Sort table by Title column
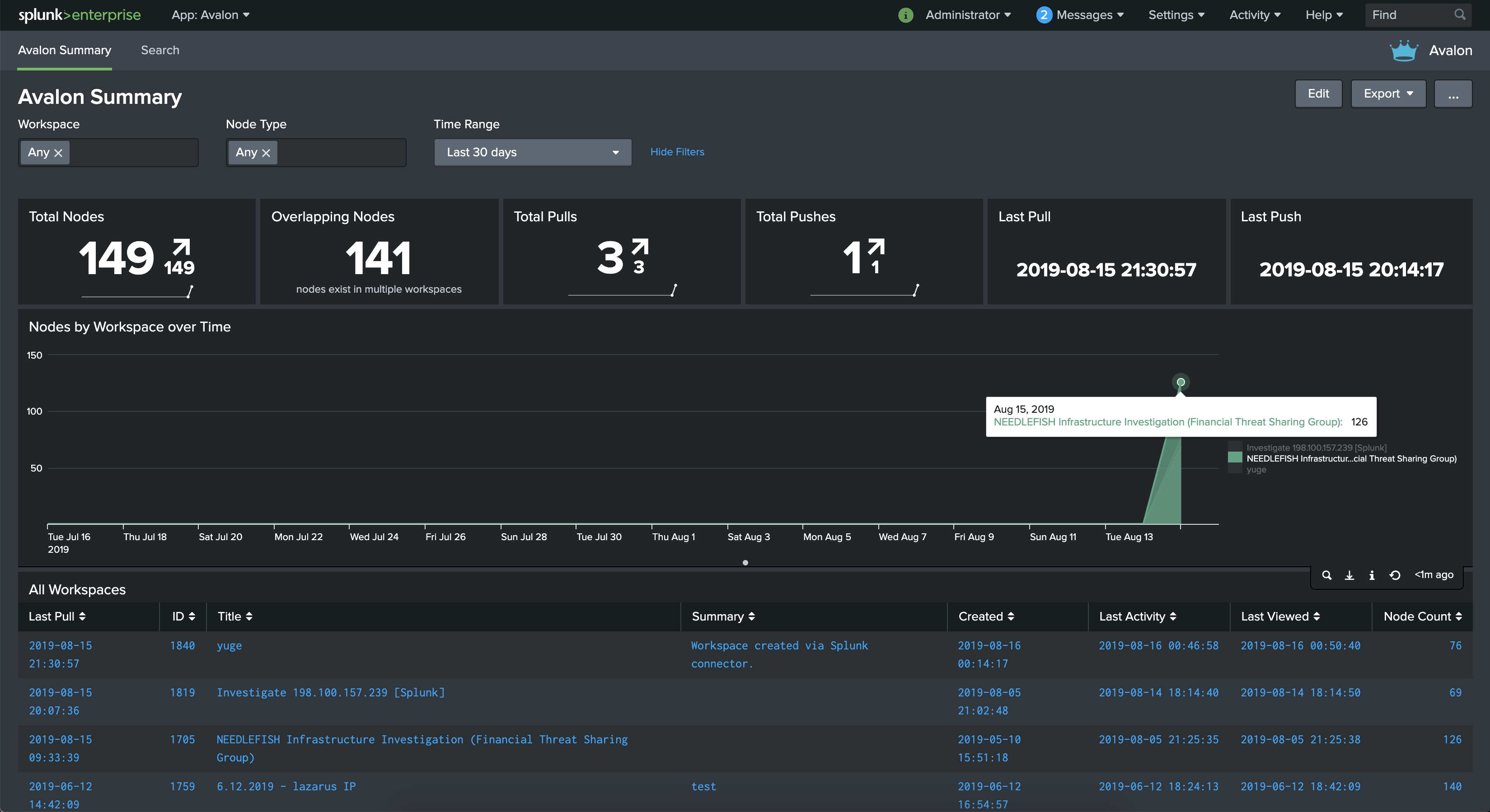 point(235,616)
